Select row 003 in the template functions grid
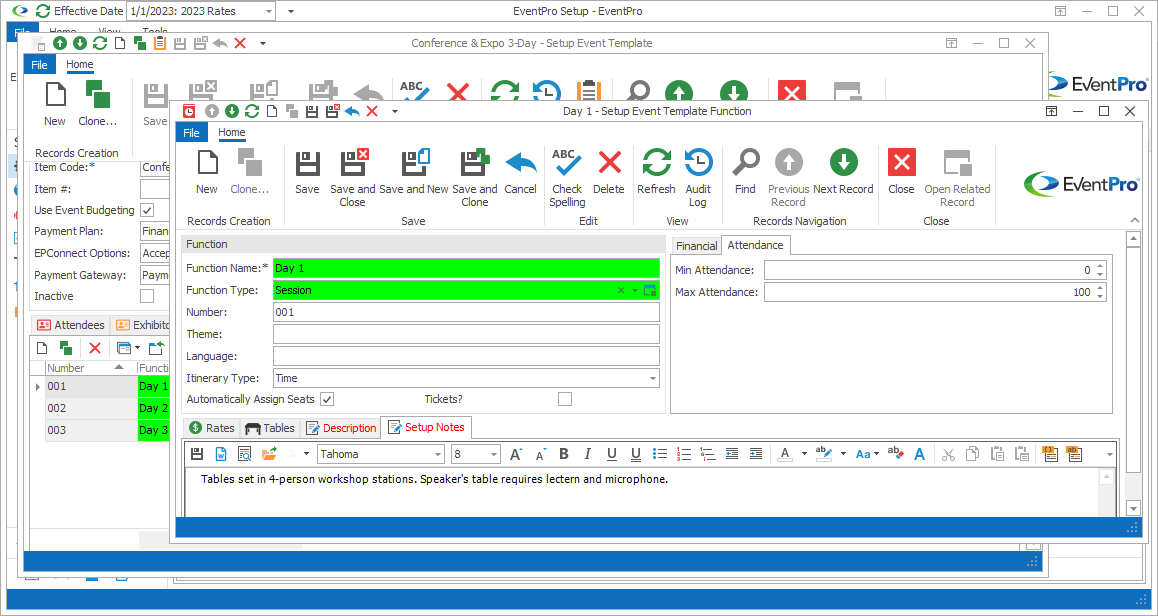This screenshot has height=616, width=1158. (100, 430)
